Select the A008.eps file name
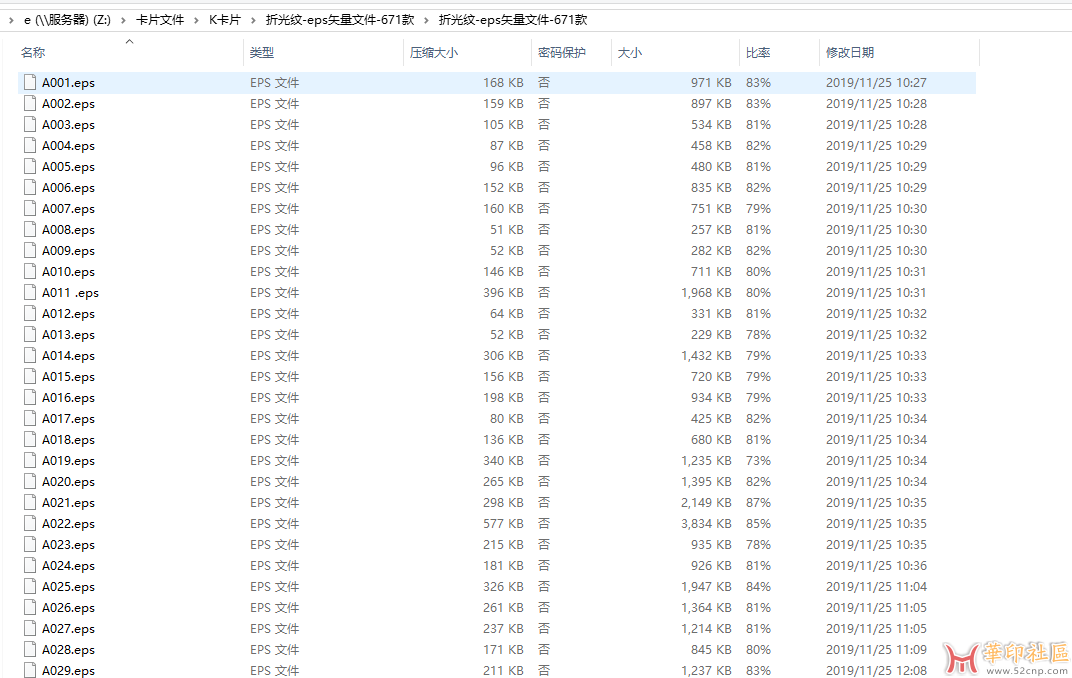The image size is (1072, 678). [x=68, y=230]
